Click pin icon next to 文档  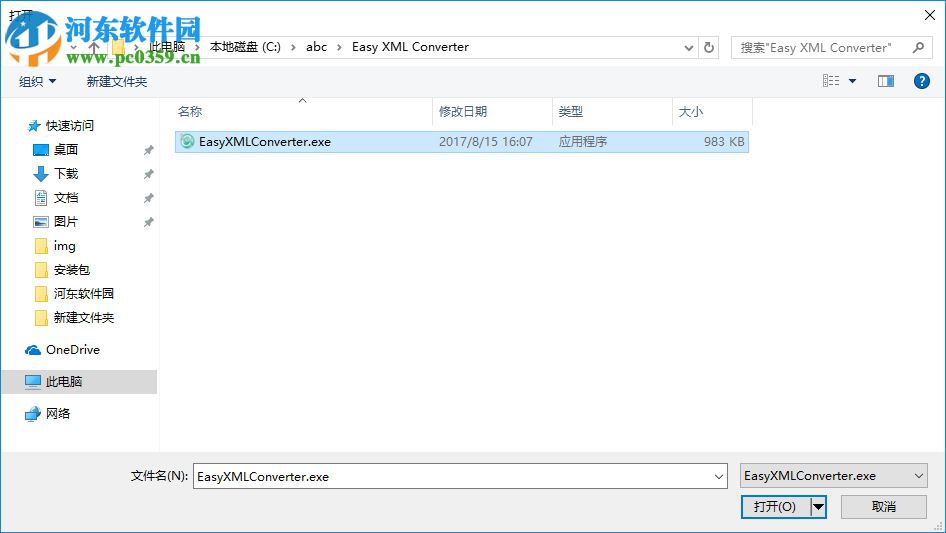(148, 198)
